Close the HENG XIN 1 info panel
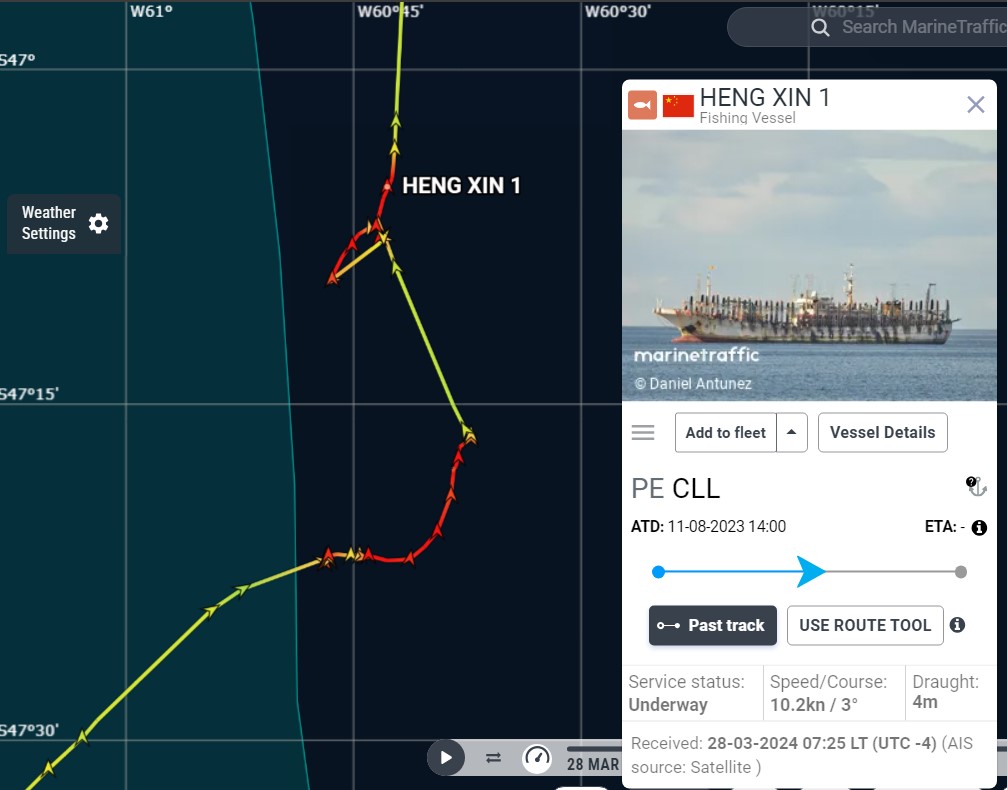This screenshot has width=1007, height=790. [976, 105]
